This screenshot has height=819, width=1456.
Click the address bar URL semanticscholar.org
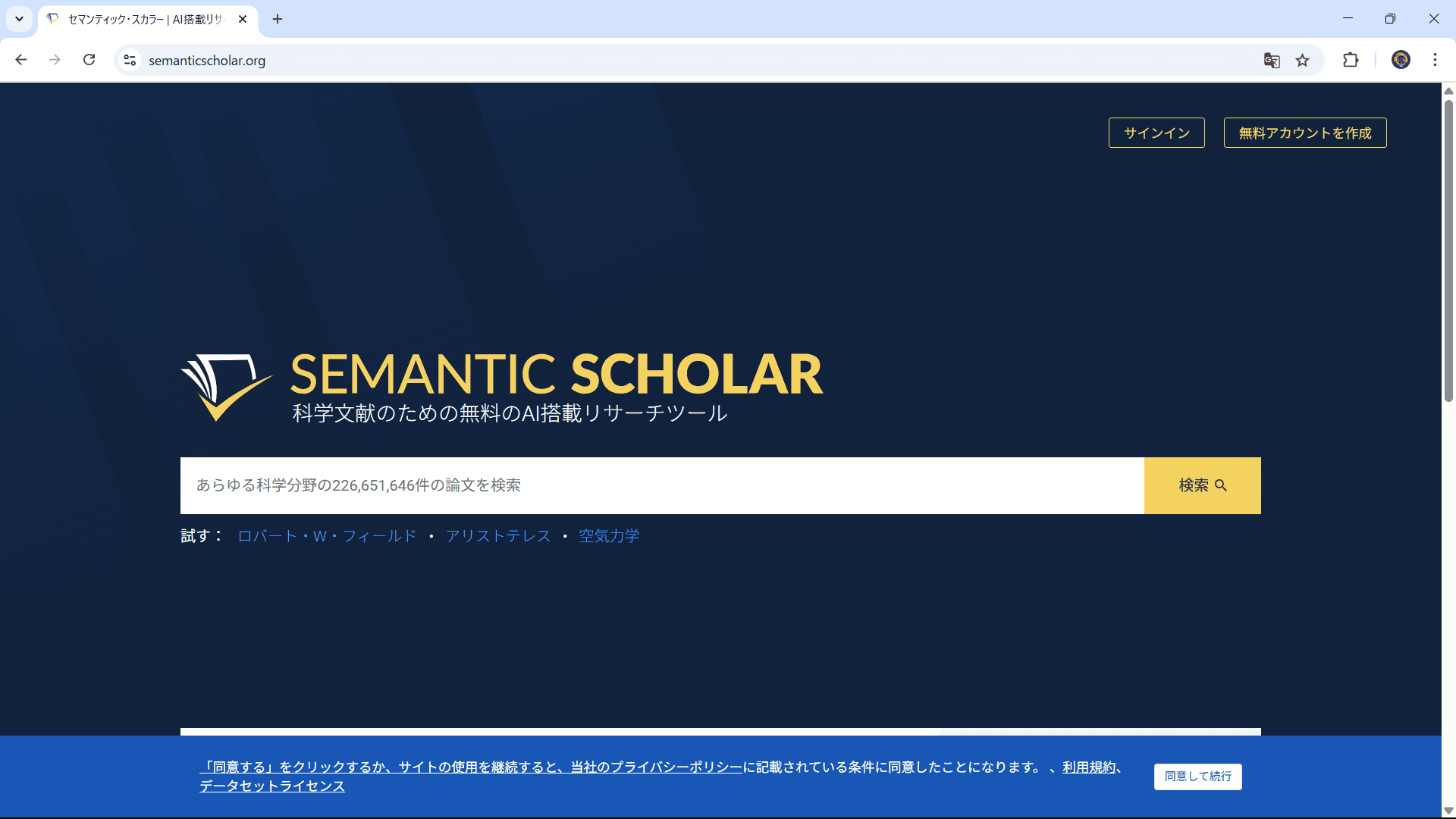[207, 61]
